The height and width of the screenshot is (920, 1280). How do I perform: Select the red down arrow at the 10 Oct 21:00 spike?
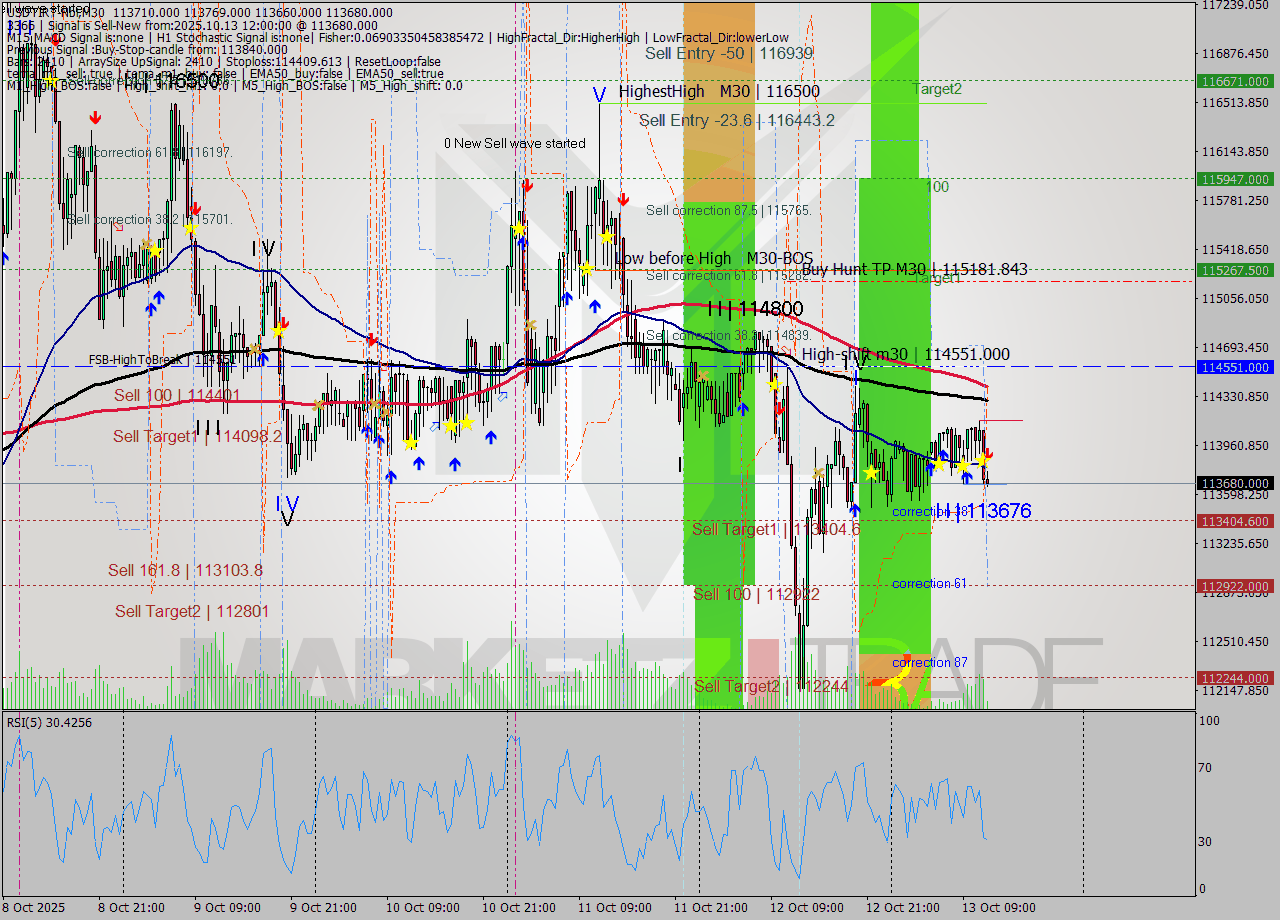528,185
